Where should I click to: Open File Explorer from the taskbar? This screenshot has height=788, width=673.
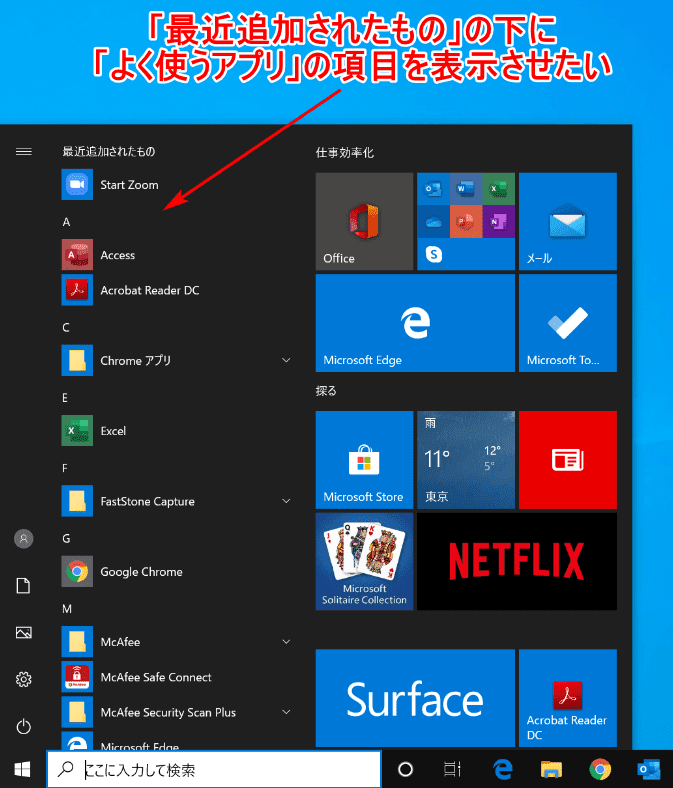[x=551, y=769]
